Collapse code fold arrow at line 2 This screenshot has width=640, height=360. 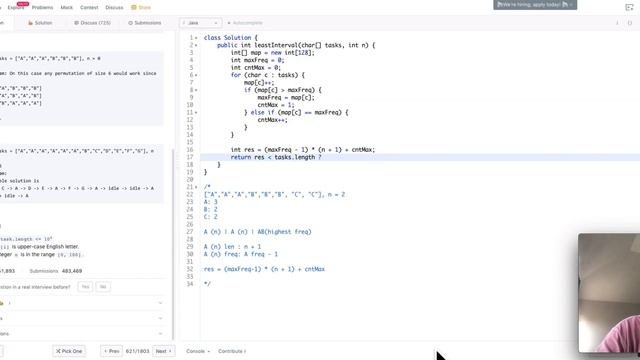(196, 45)
